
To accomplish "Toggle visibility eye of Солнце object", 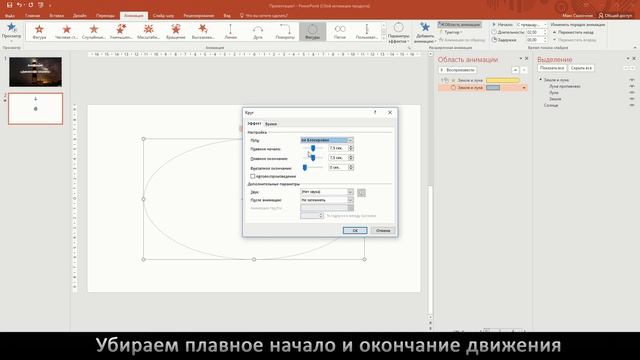I will (632, 105).
